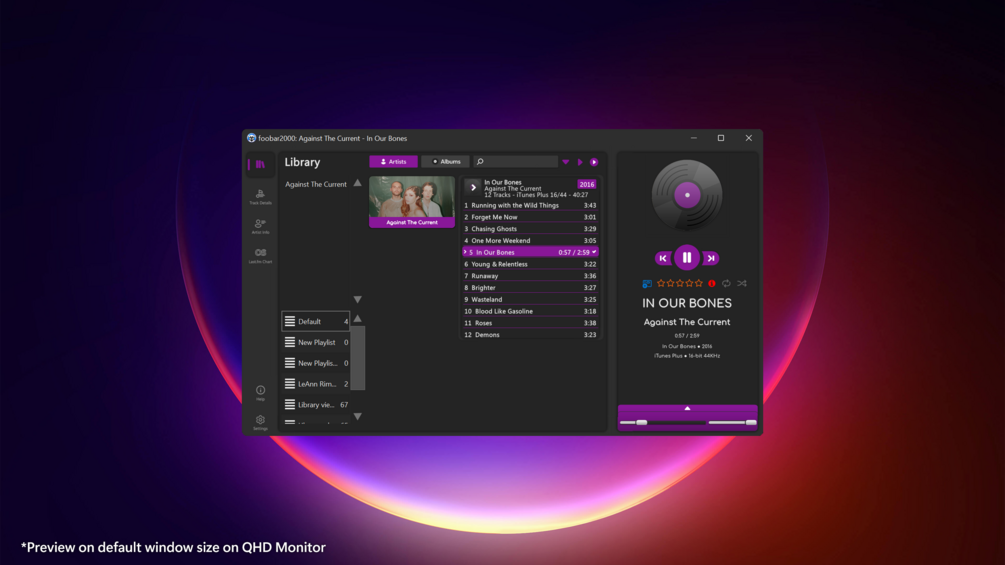
Task: Expand the bottom purple panel arrow
Action: tap(687, 408)
